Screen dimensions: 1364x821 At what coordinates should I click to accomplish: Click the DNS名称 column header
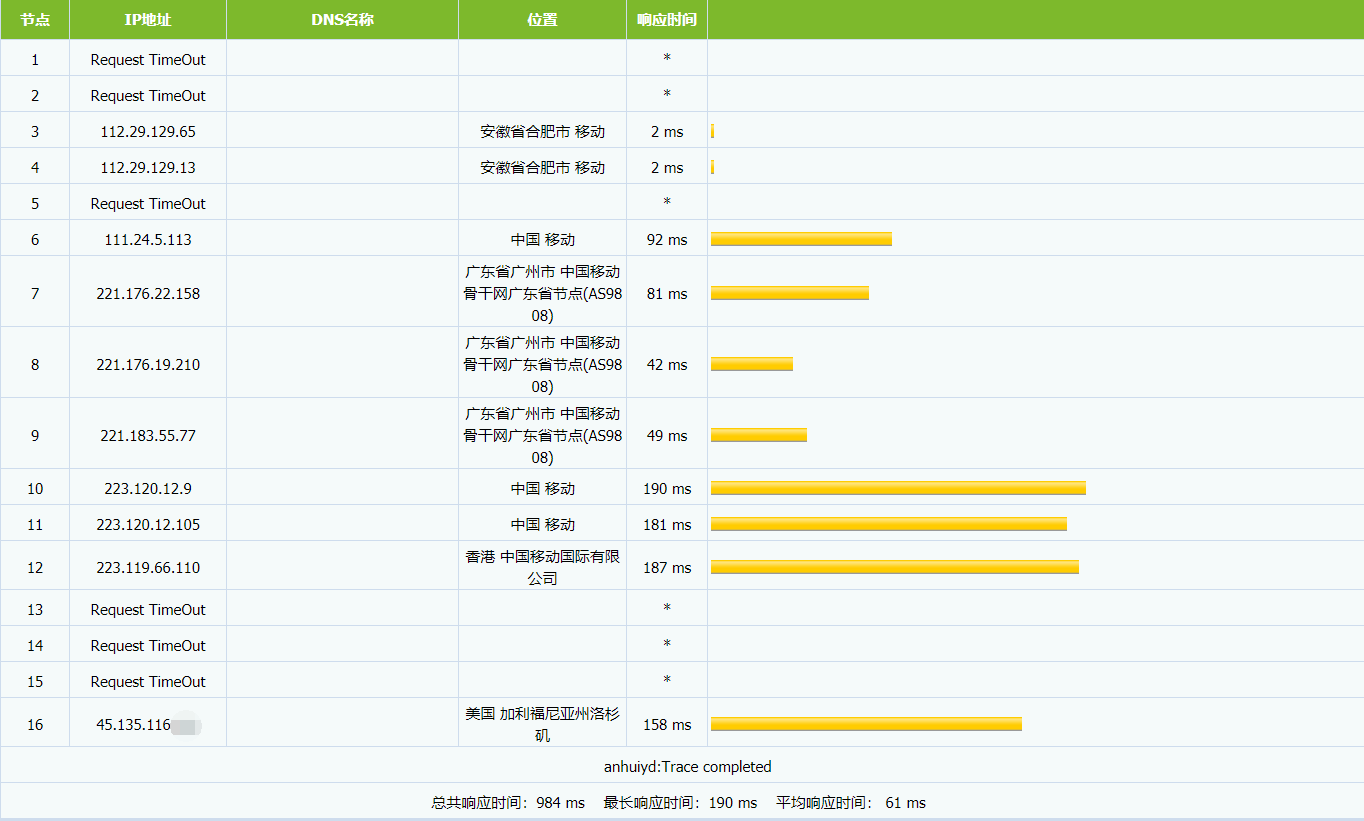342,20
